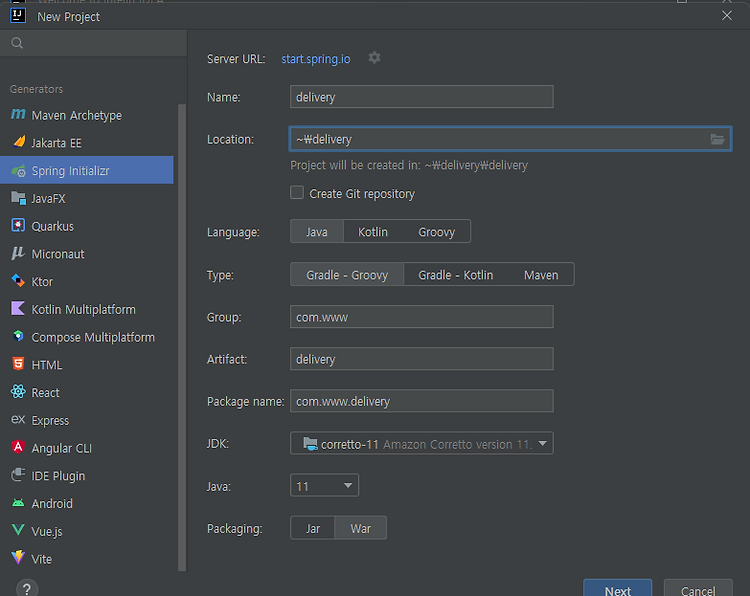Image resolution: width=750 pixels, height=596 pixels.
Task: Click the Micronaut mu icon
Action: [x=18, y=253]
